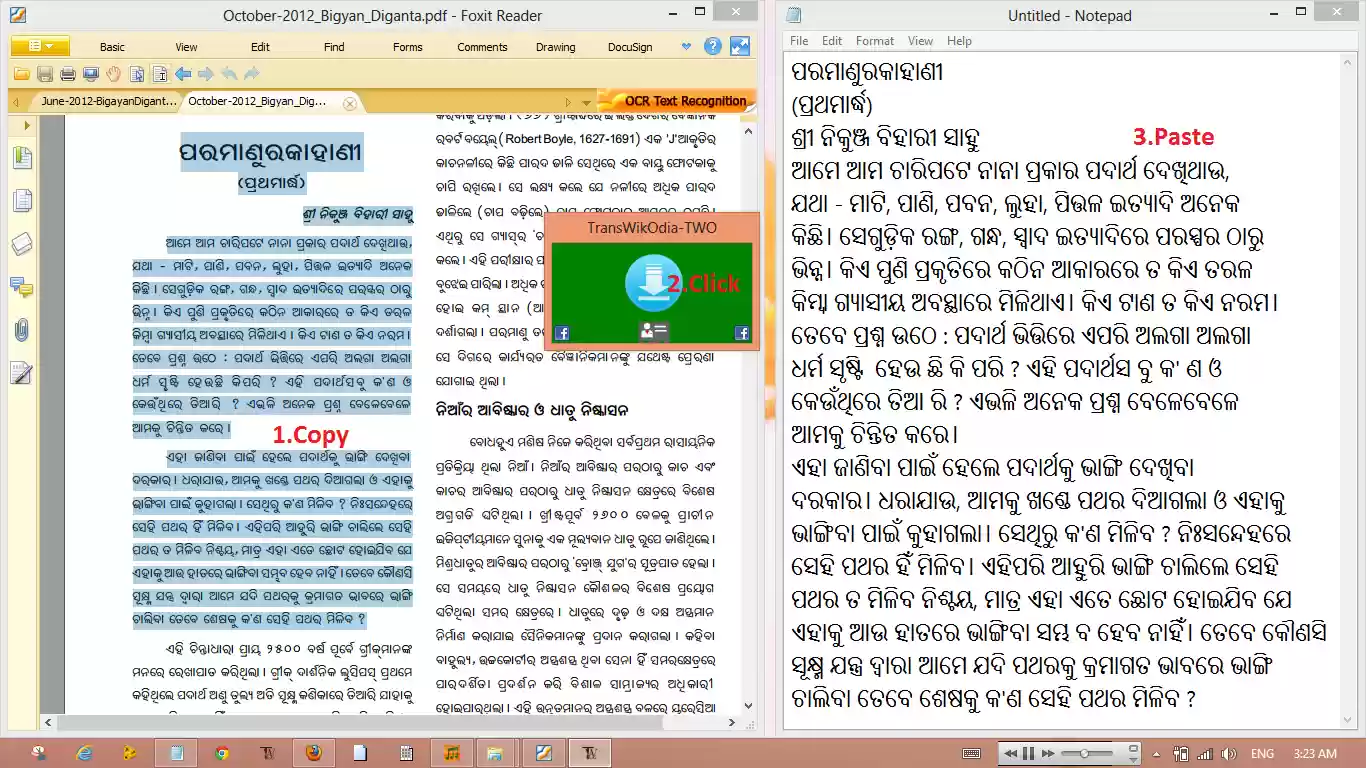Screen dimensions: 1366x768
Task: Skip to next track in taskbar player
Action: pyautogui.click(x=1046, y=753)
